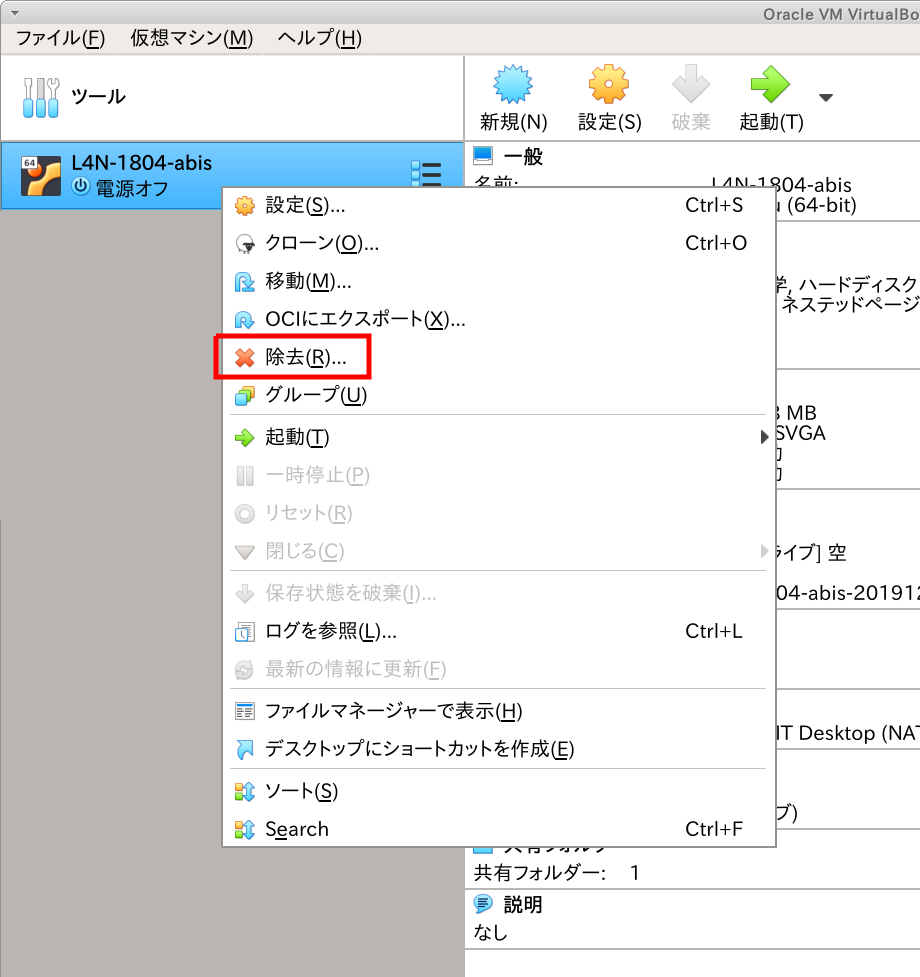920x977 pixels.
Task: Open the Machine (仮想マシン) menu in menu bar
Action: pos(191,38)
